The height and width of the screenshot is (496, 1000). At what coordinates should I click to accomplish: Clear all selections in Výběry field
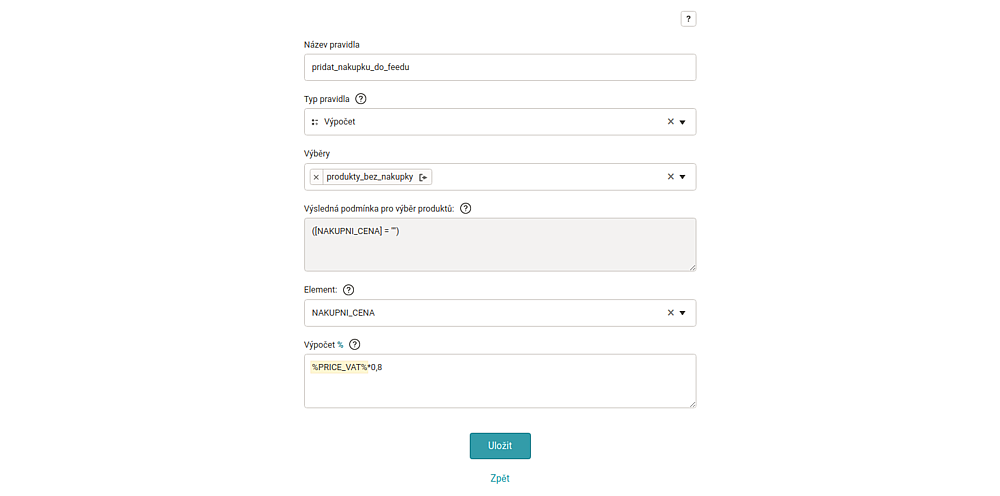(x=670, y=177)
